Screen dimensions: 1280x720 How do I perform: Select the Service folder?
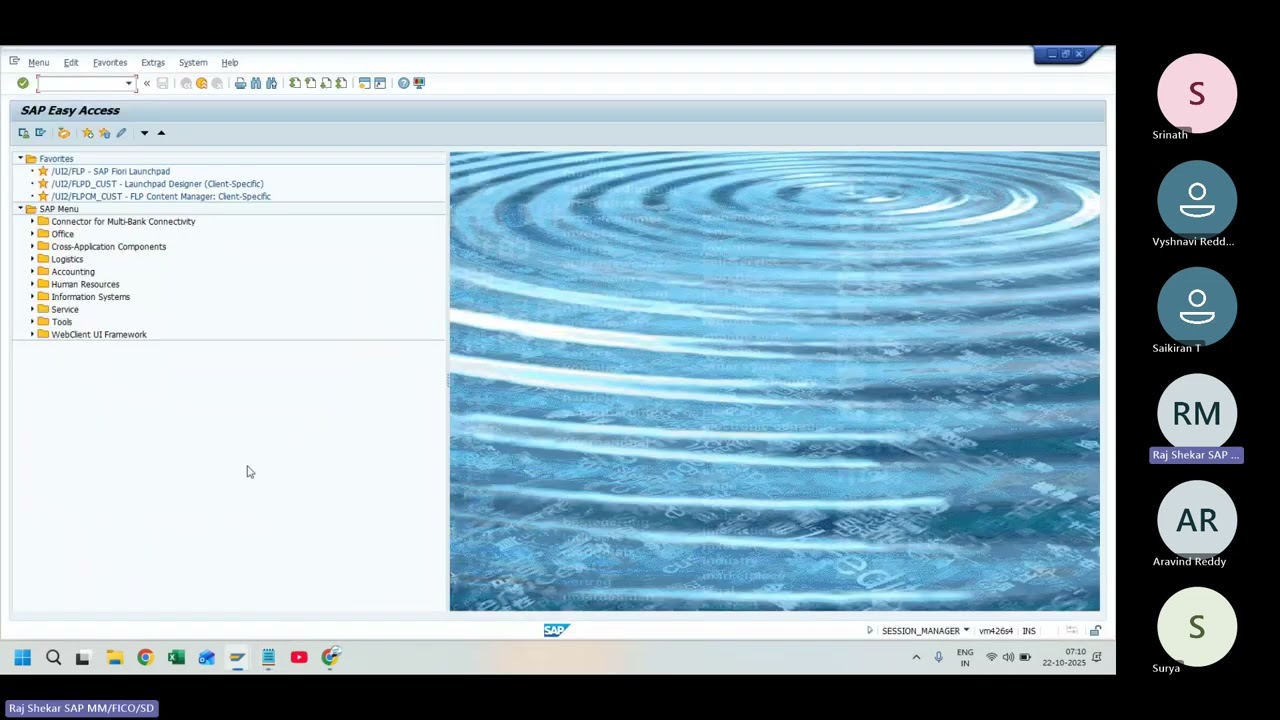pyautogui.click(x=65, y=309)
